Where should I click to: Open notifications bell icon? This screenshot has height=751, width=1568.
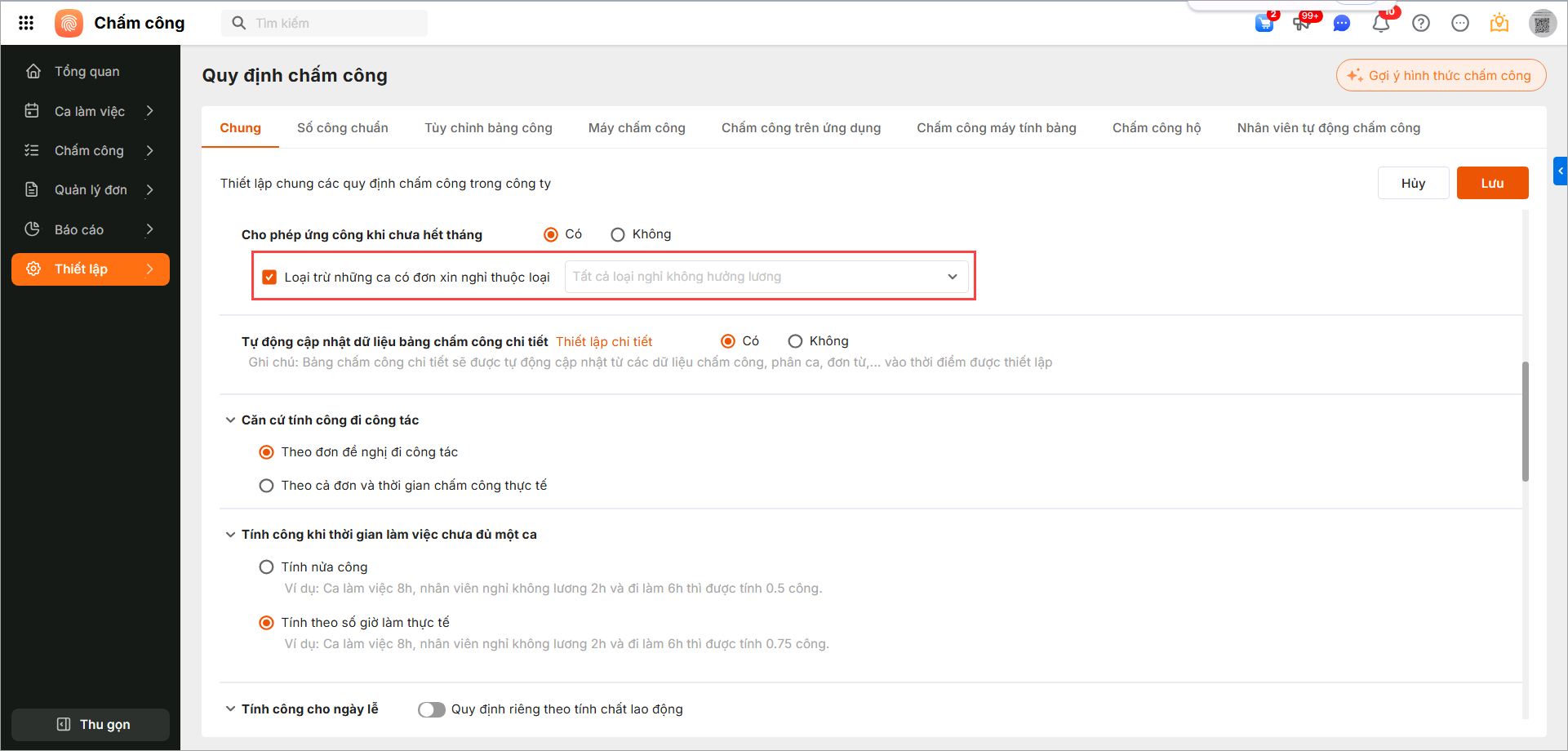pyautogui.click(x=1381, y=24)
